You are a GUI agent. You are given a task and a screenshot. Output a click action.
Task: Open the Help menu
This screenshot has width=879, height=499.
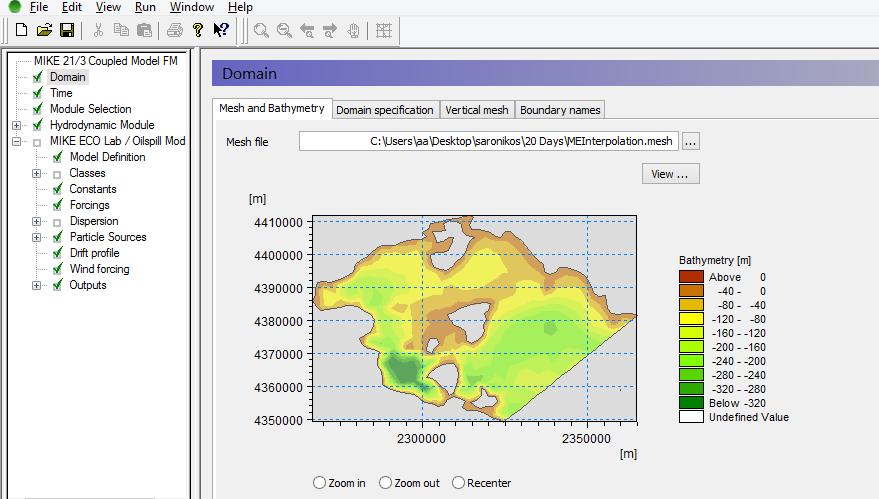tap(240, 7)
